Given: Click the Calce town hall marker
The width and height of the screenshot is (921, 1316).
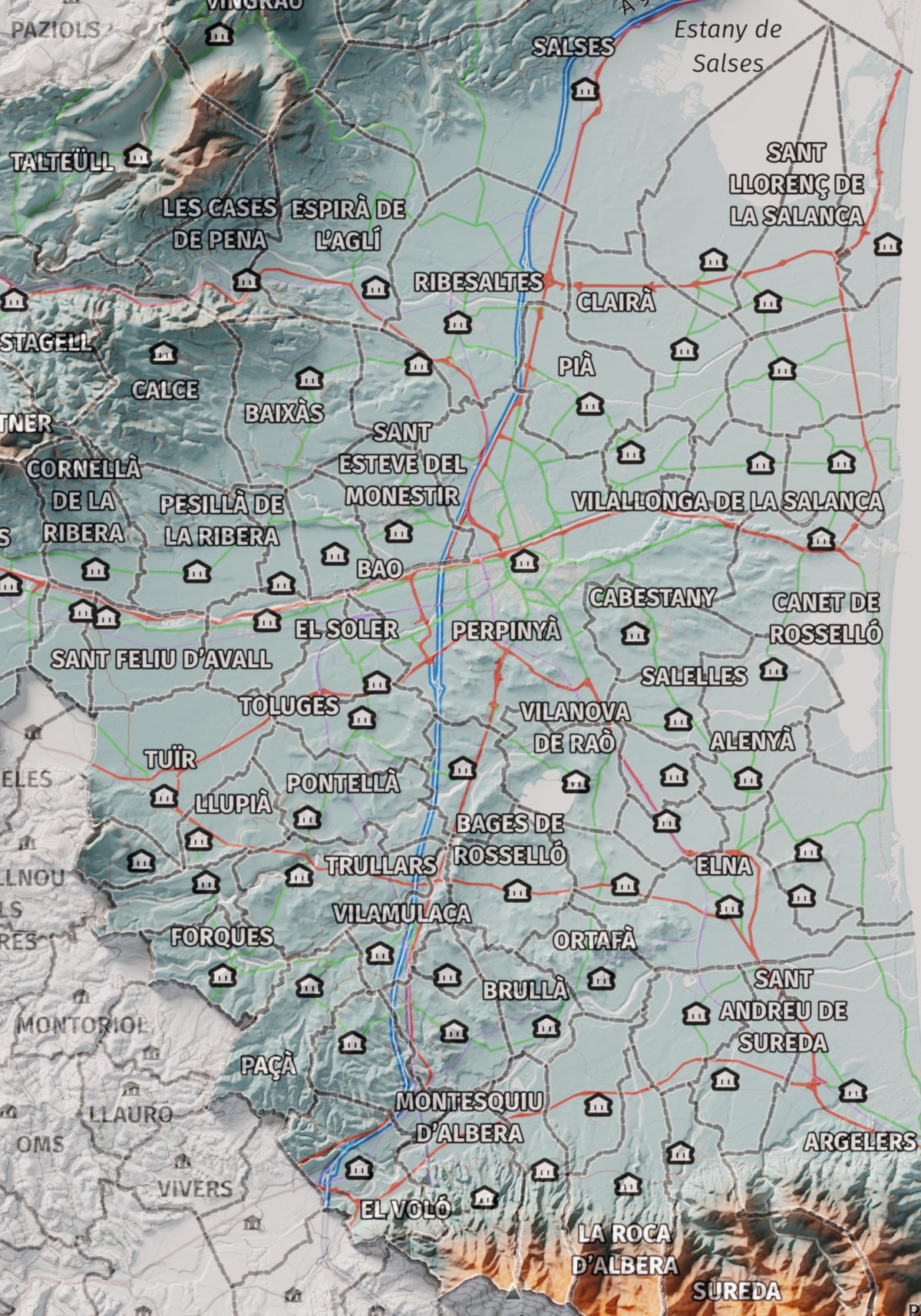Looking at the screenshot, I should pos(163,353).
